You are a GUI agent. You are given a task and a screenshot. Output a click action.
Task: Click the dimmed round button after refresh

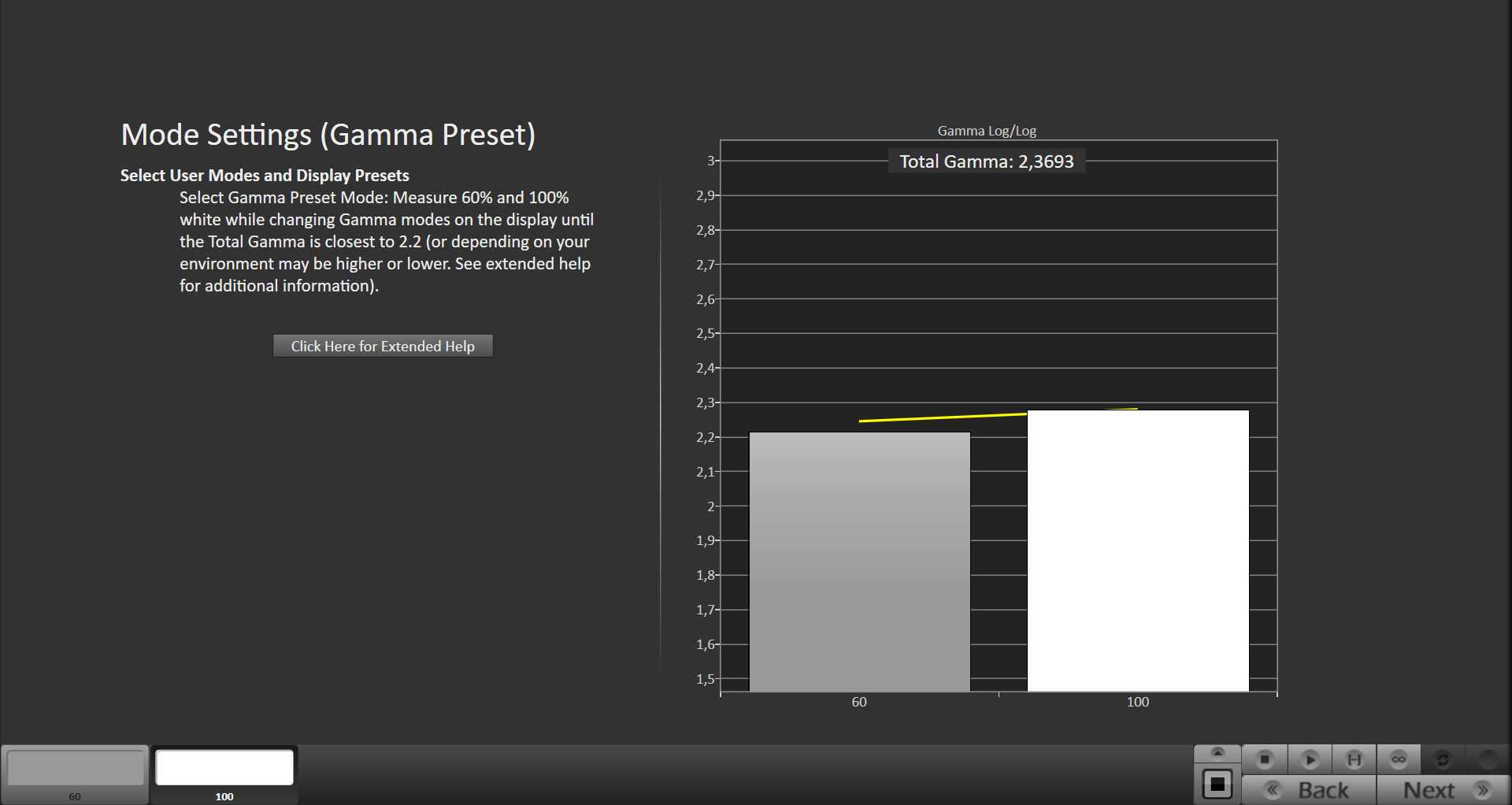click(x=1488, y=759)
